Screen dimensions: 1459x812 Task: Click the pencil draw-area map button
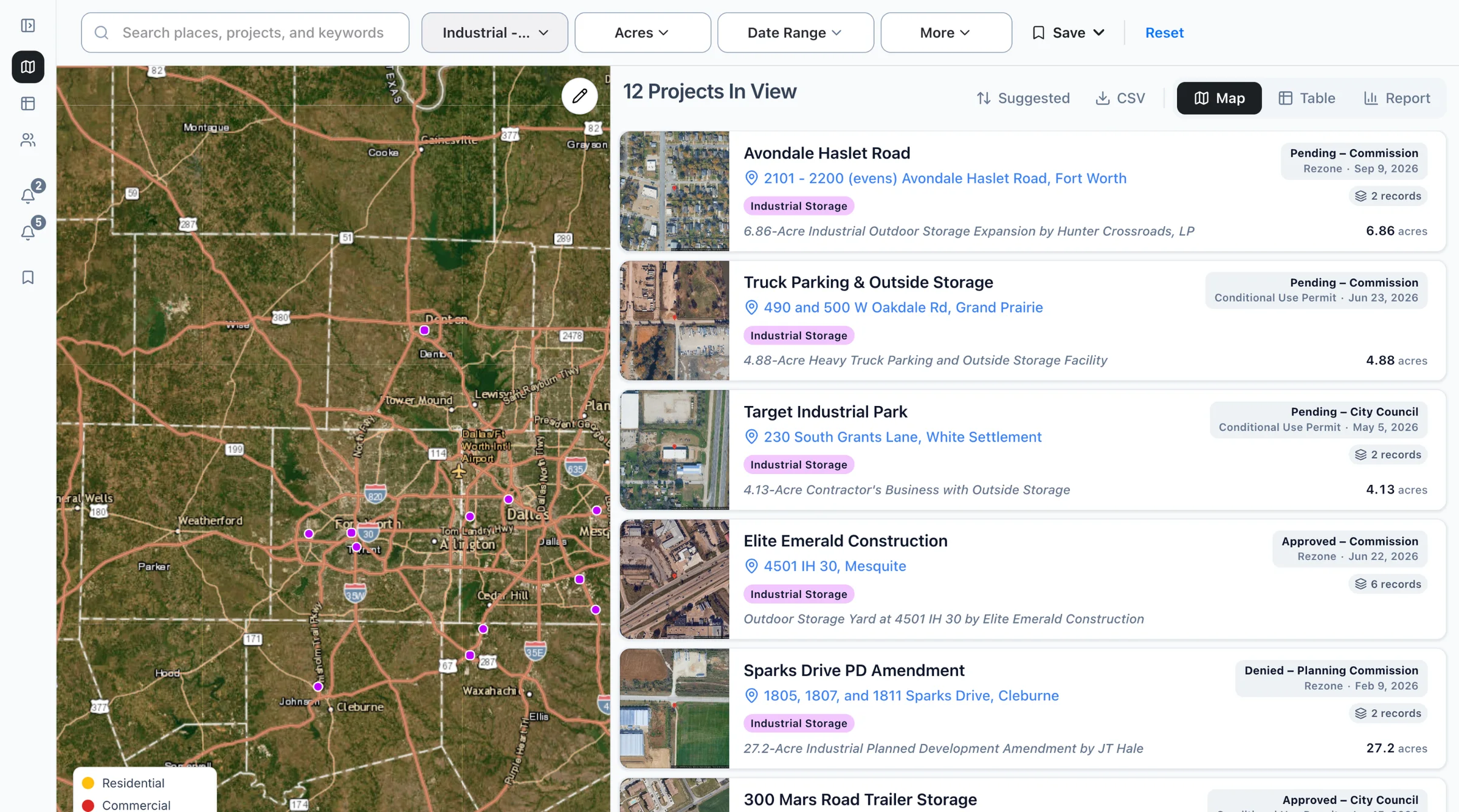tap(579, 95)
